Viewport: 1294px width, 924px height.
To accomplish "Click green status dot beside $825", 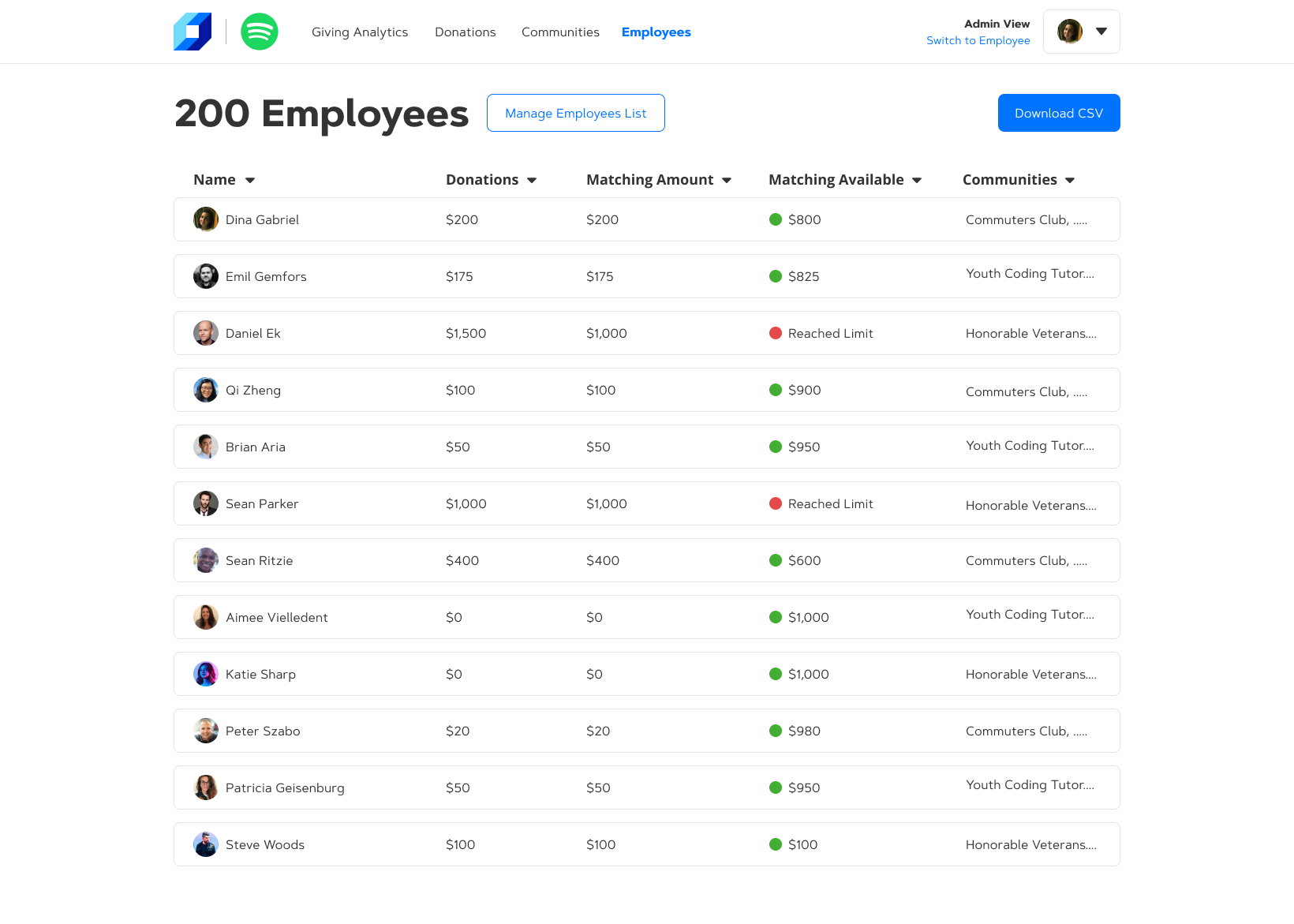I will [x=776, y=276].
